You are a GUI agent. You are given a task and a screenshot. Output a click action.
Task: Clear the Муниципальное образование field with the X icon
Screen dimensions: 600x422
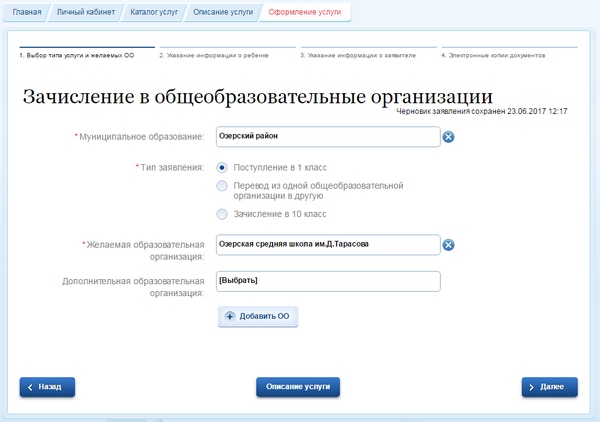coord(448,137)
